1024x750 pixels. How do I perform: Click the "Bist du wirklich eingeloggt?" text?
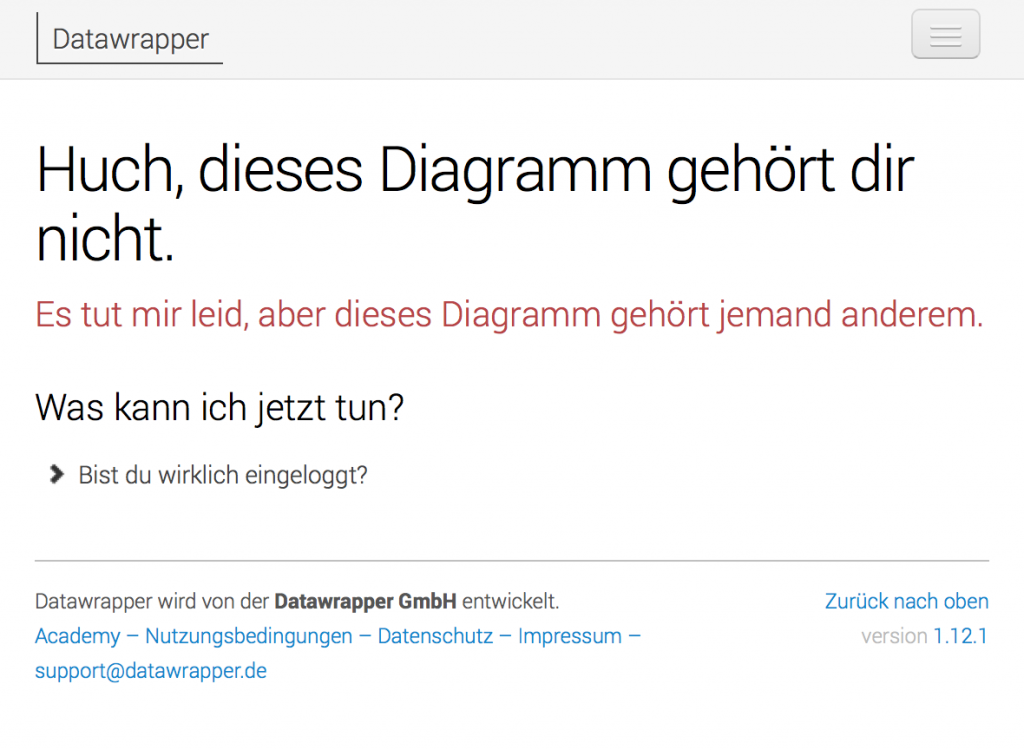[223, 475]
